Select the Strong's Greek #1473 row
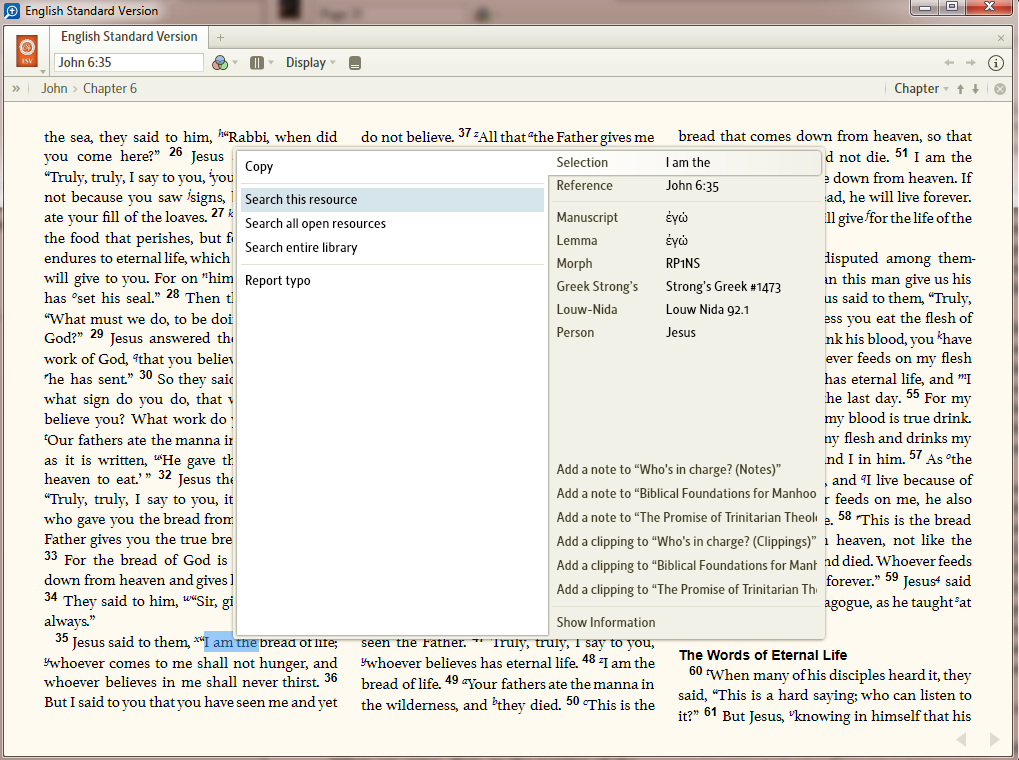 click(687, 287)
